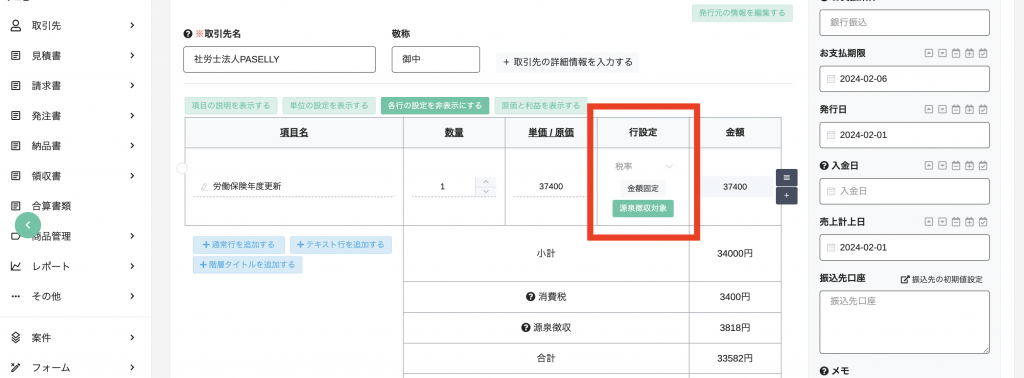
Task: Click the 敬称 field showing 御中
Action: click(436, 59)
